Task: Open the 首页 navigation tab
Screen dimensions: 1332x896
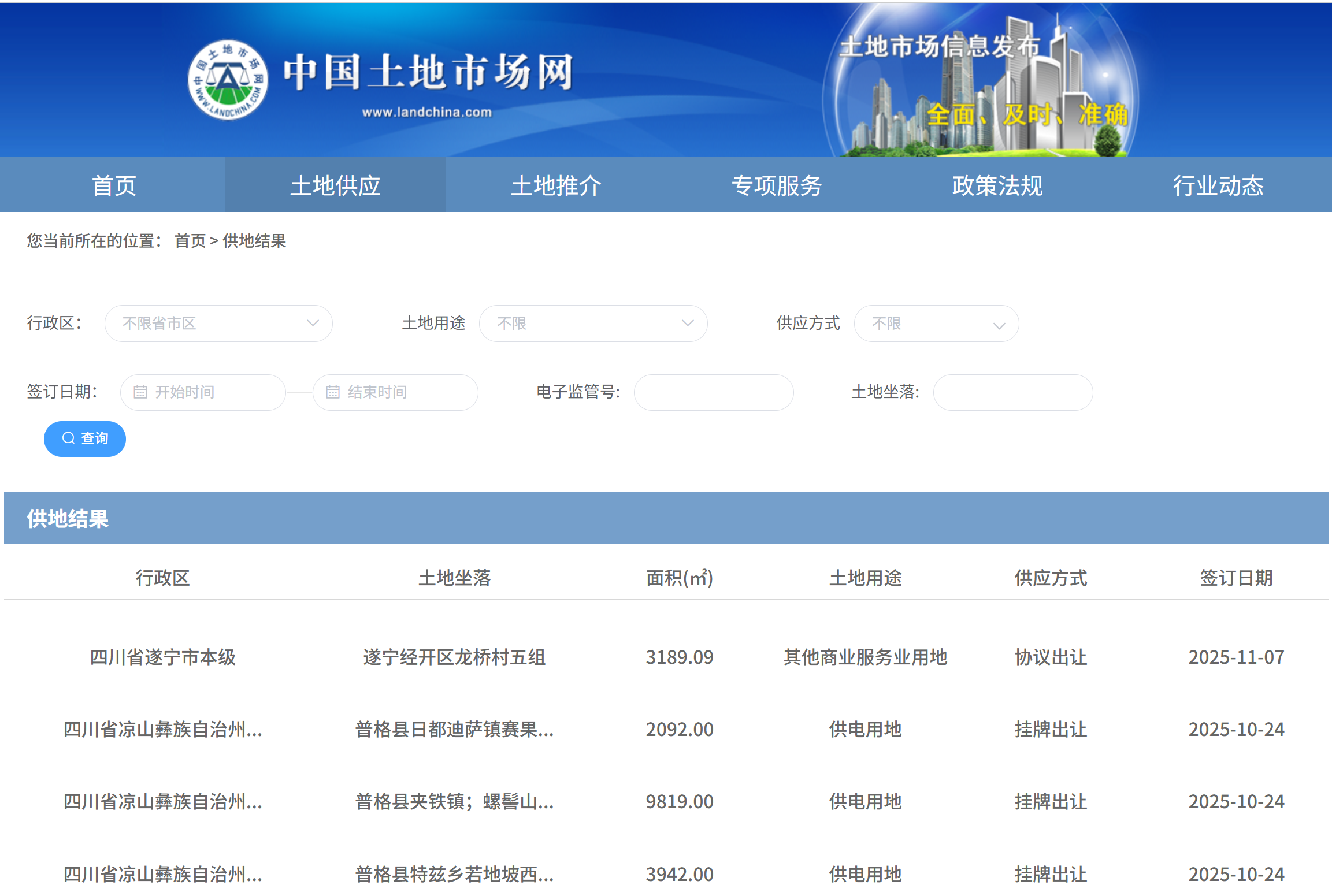Action: [x=113, y=185]
